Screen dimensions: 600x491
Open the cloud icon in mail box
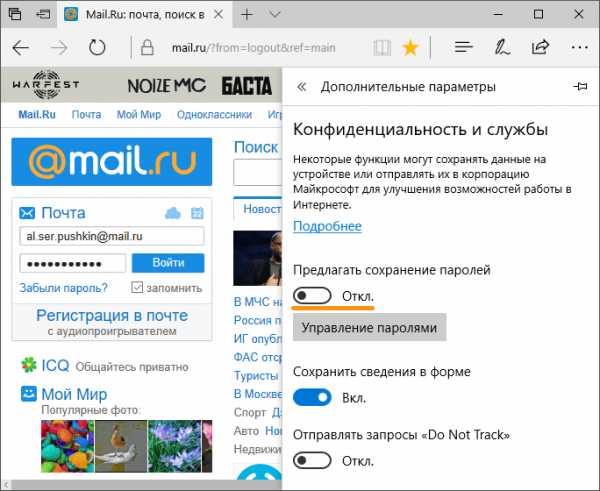(x=173, y=213)
